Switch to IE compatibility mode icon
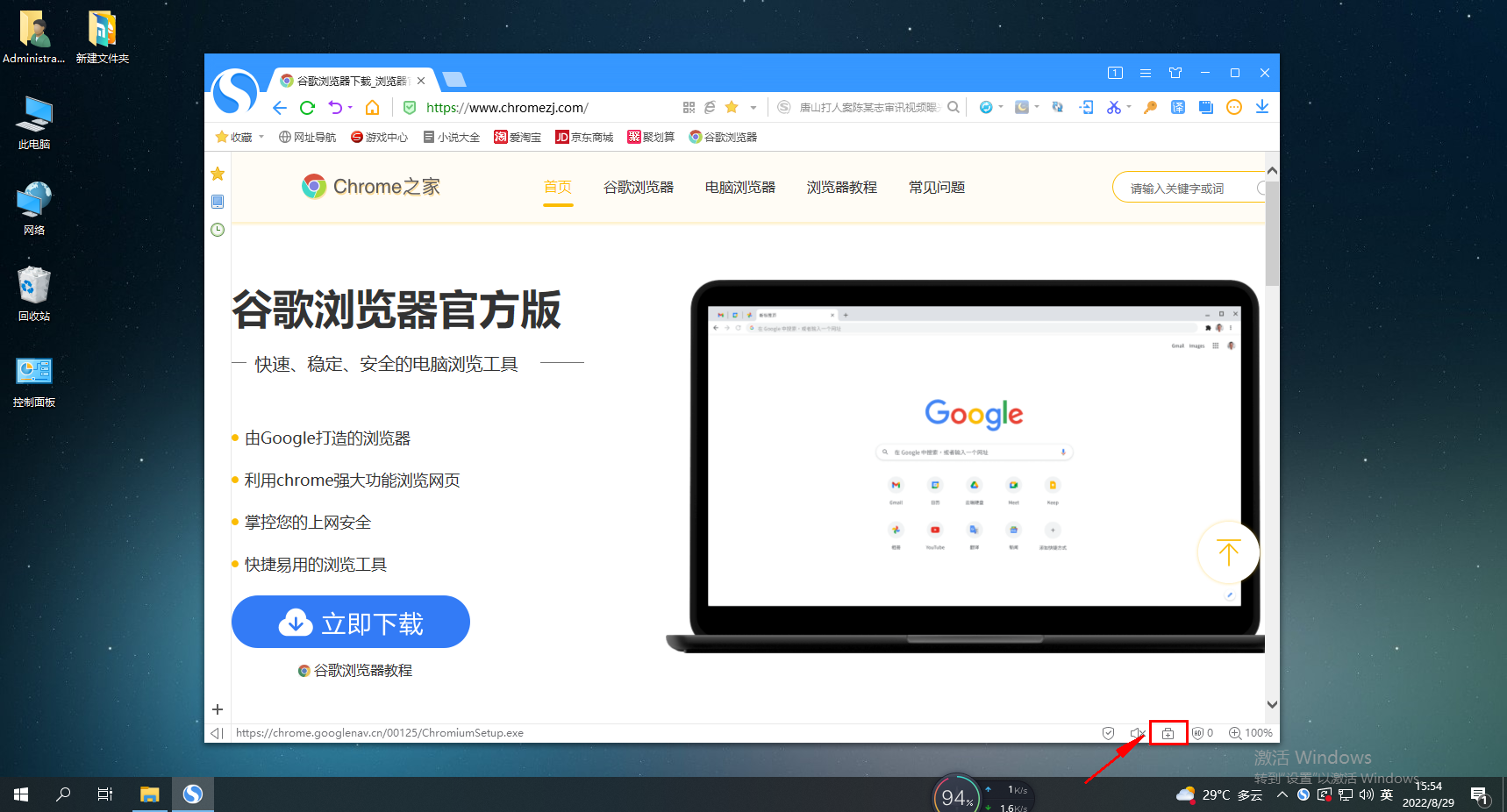The width and height of the screenshot is (1507, 812). (x=710, y=107)
